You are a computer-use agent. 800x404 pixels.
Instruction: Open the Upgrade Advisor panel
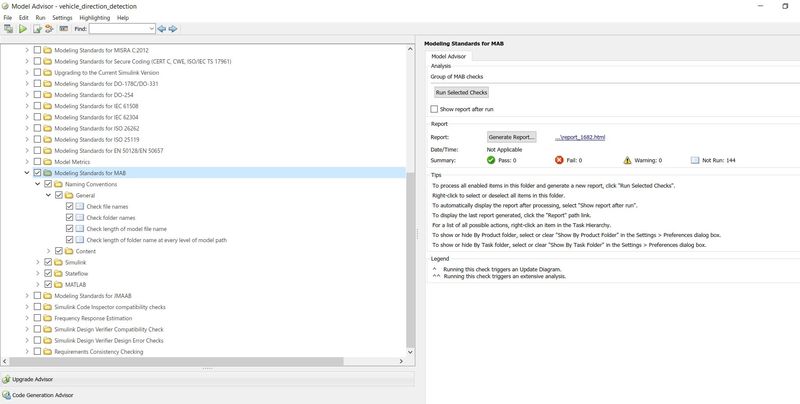(x=207, y=379)
